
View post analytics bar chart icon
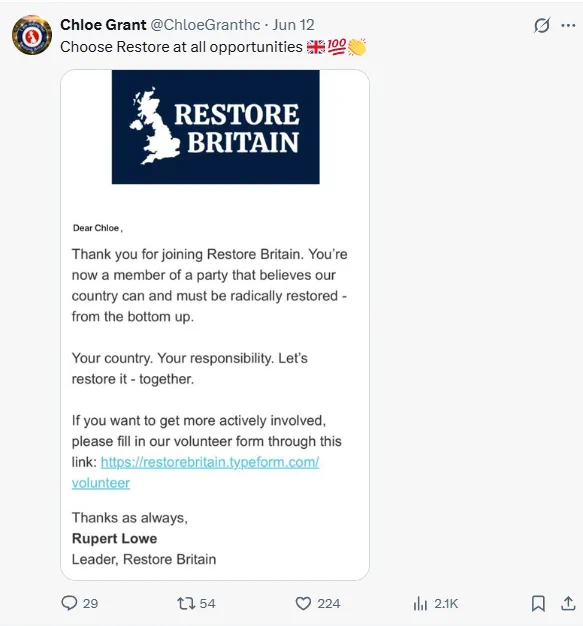[420, 603]
